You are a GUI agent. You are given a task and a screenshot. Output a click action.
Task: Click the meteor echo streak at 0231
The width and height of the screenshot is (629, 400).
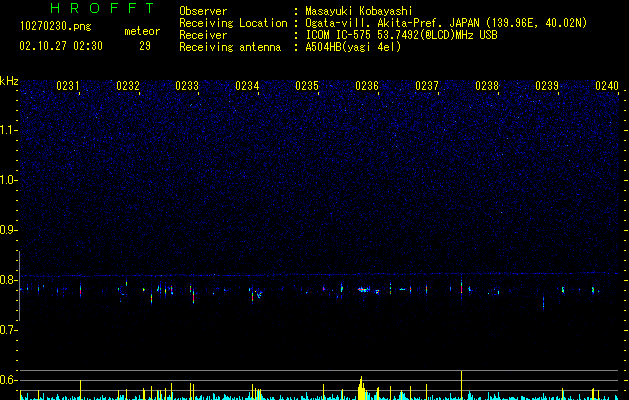[81, 290]
